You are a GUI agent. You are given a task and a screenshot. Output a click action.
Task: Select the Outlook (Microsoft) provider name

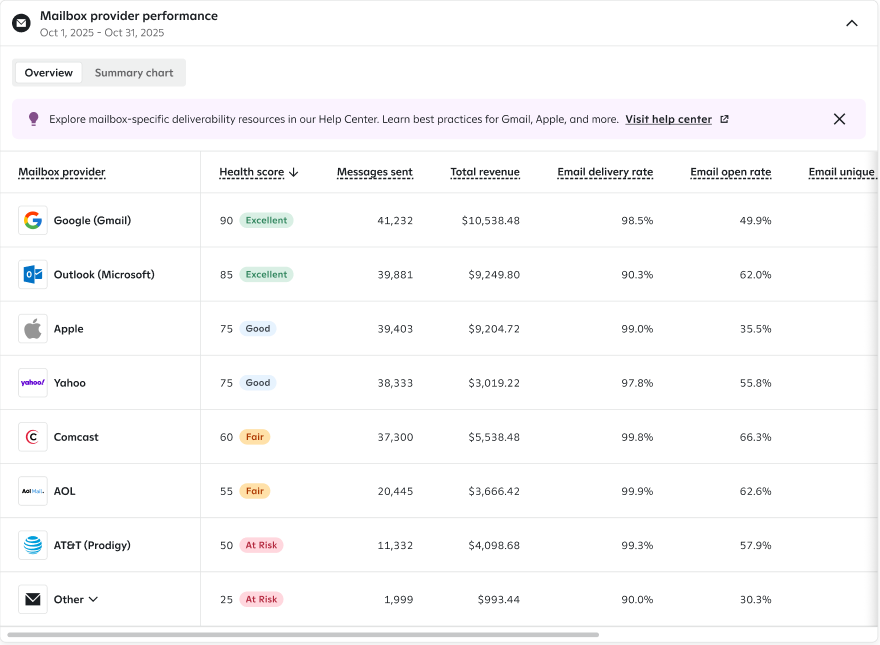point(104,275)
